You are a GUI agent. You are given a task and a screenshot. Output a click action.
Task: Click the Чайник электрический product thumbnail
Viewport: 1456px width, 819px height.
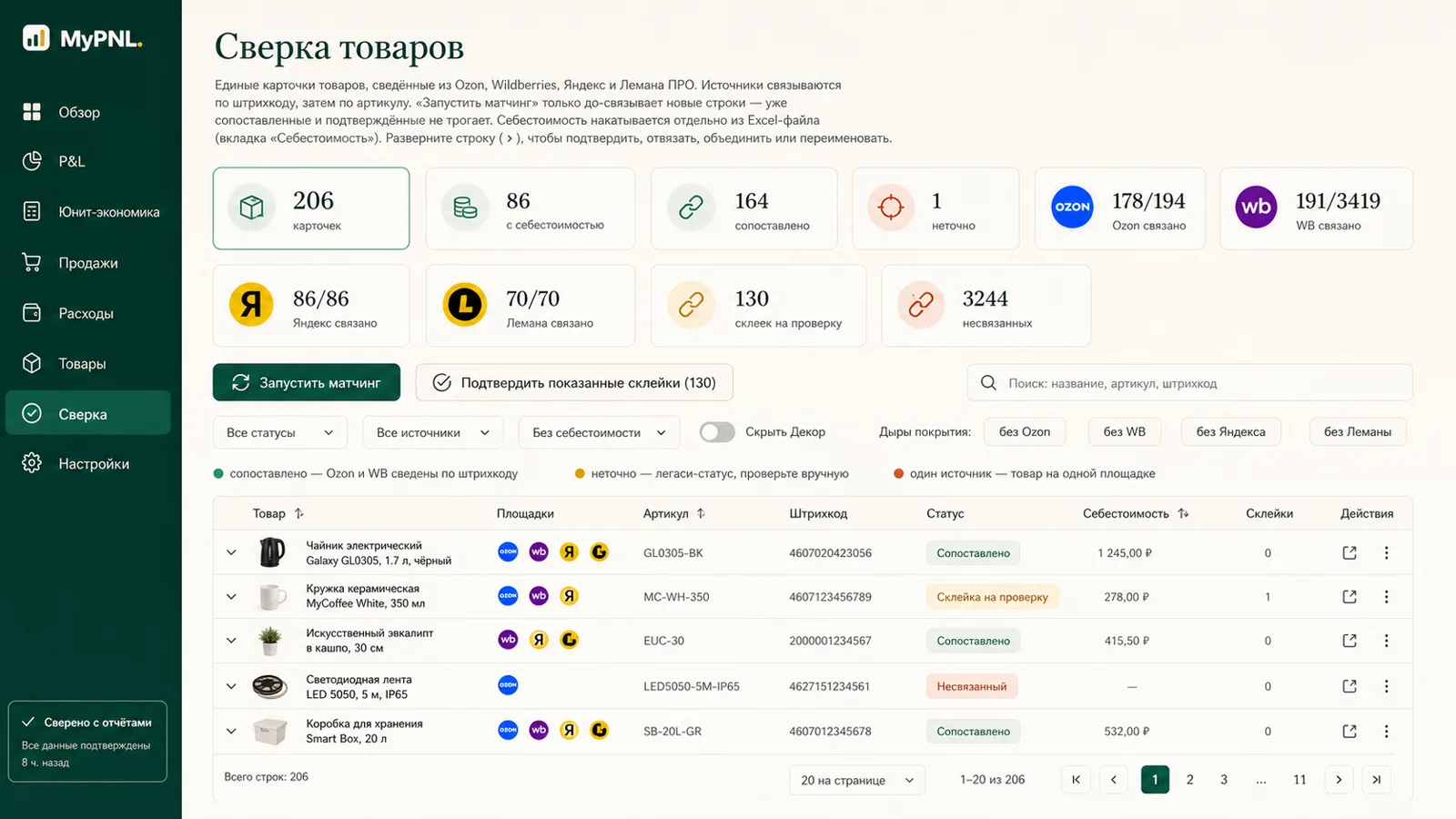pyautogui.click(x=271, y=552)
